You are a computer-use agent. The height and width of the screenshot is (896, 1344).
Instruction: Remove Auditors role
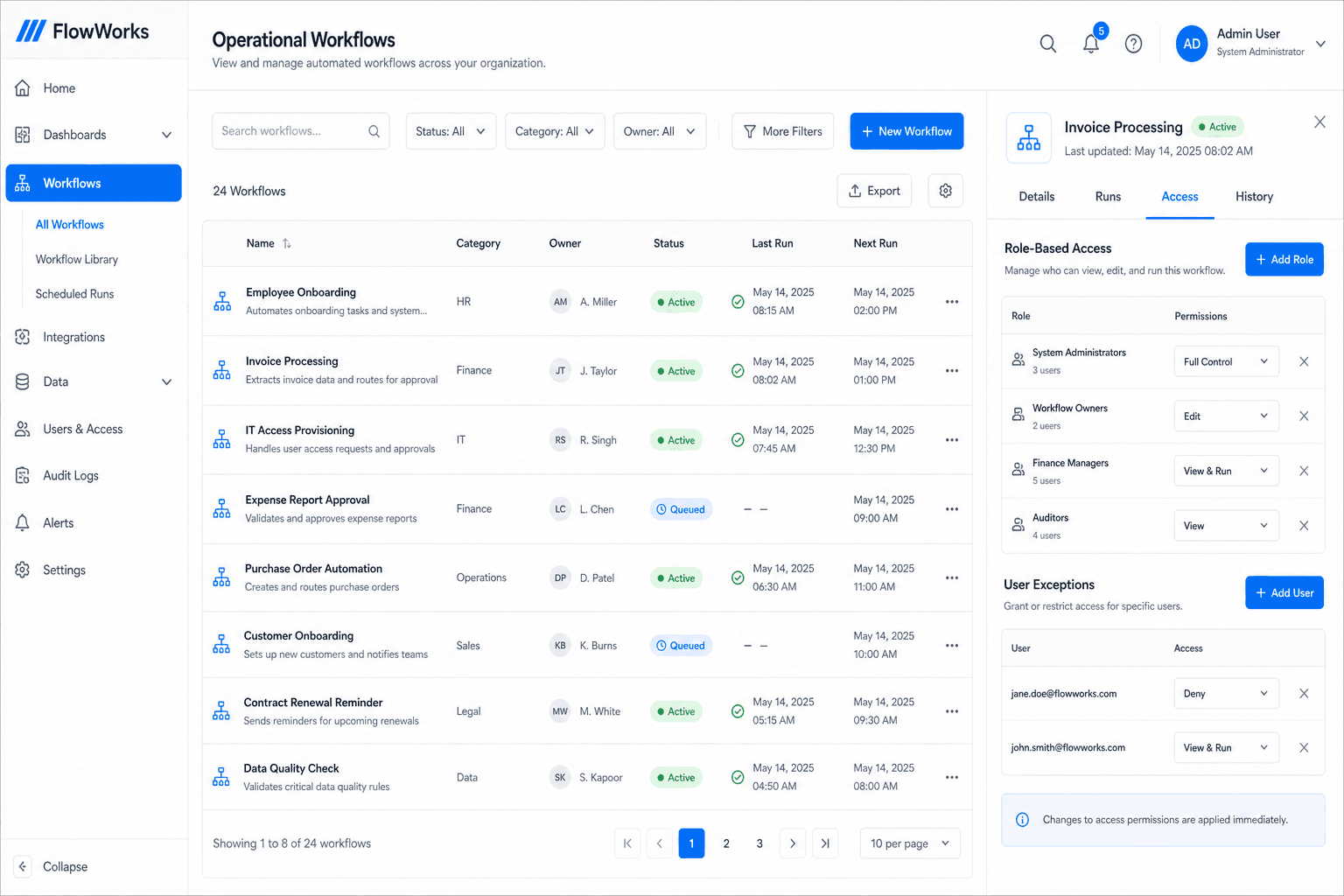pos(1304,526)
